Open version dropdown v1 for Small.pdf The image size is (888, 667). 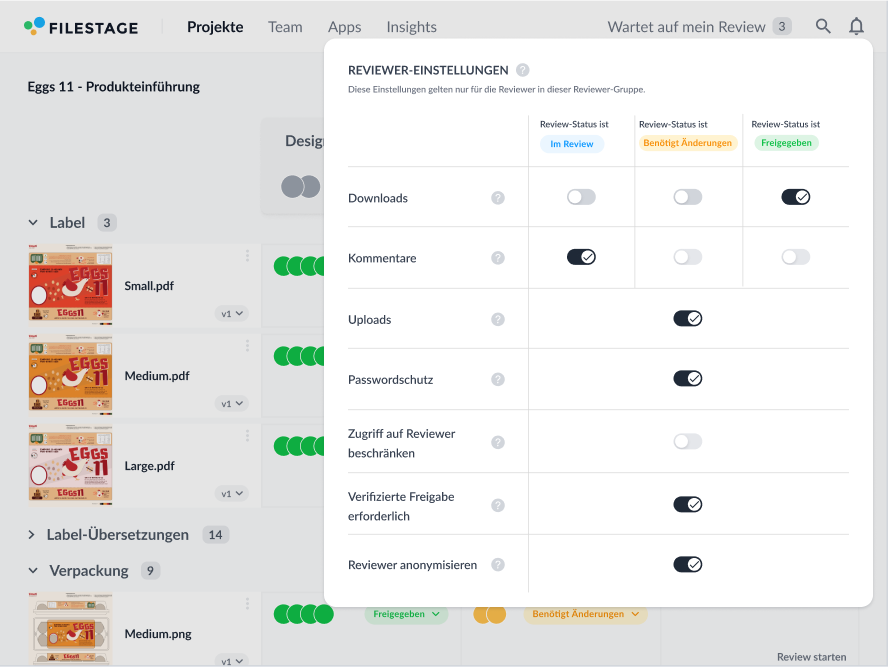coord(232,313)
